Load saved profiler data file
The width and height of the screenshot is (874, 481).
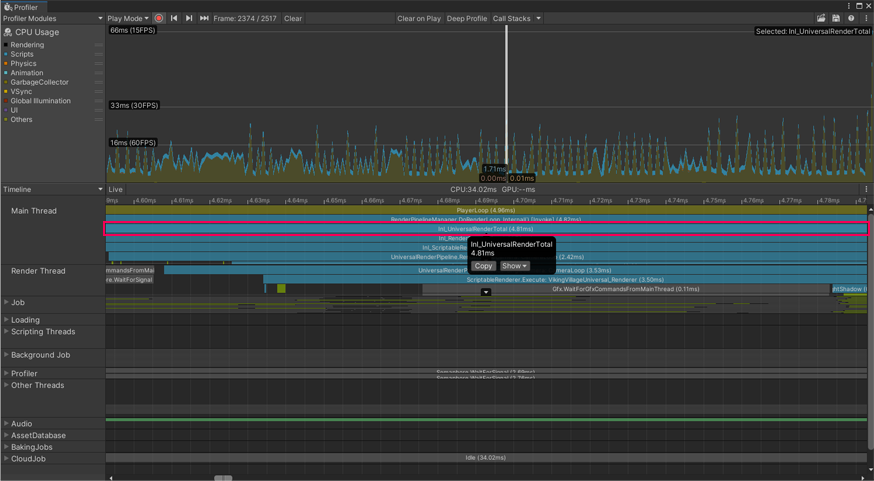821,18
